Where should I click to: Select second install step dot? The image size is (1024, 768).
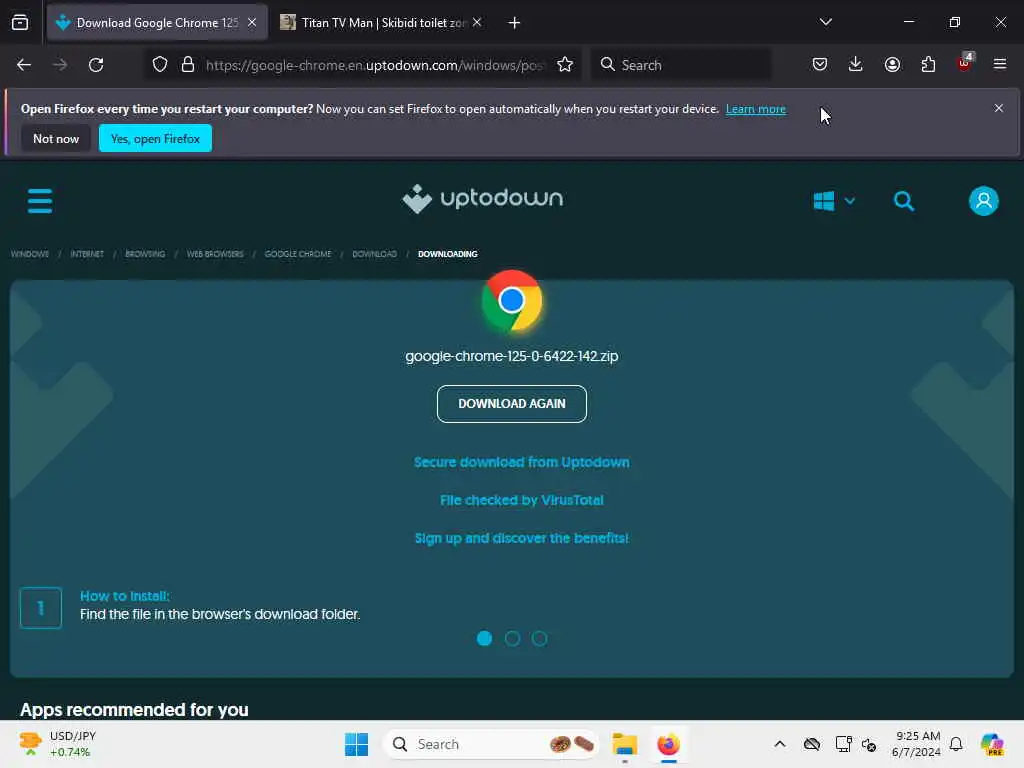512,638
